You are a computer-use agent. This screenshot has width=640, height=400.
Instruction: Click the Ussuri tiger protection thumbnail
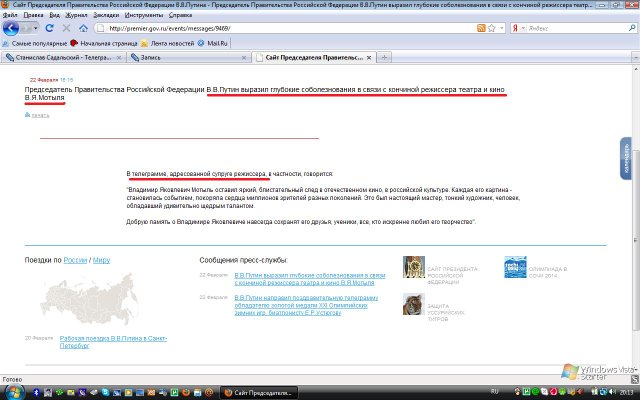point(413,303)
